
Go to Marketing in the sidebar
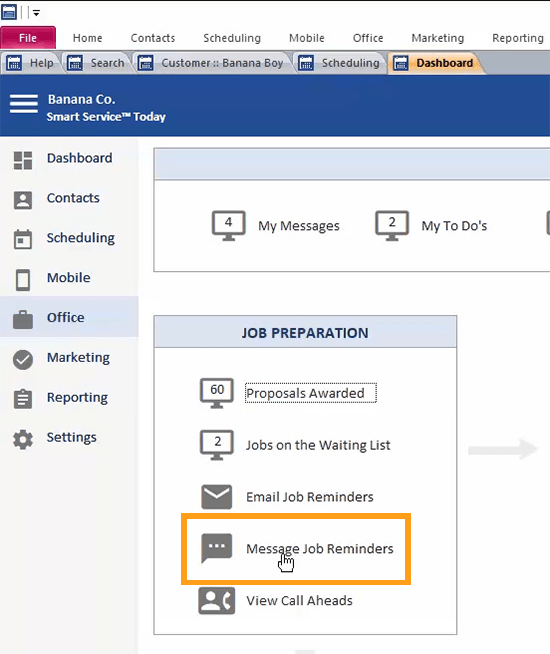coord(78,357)
